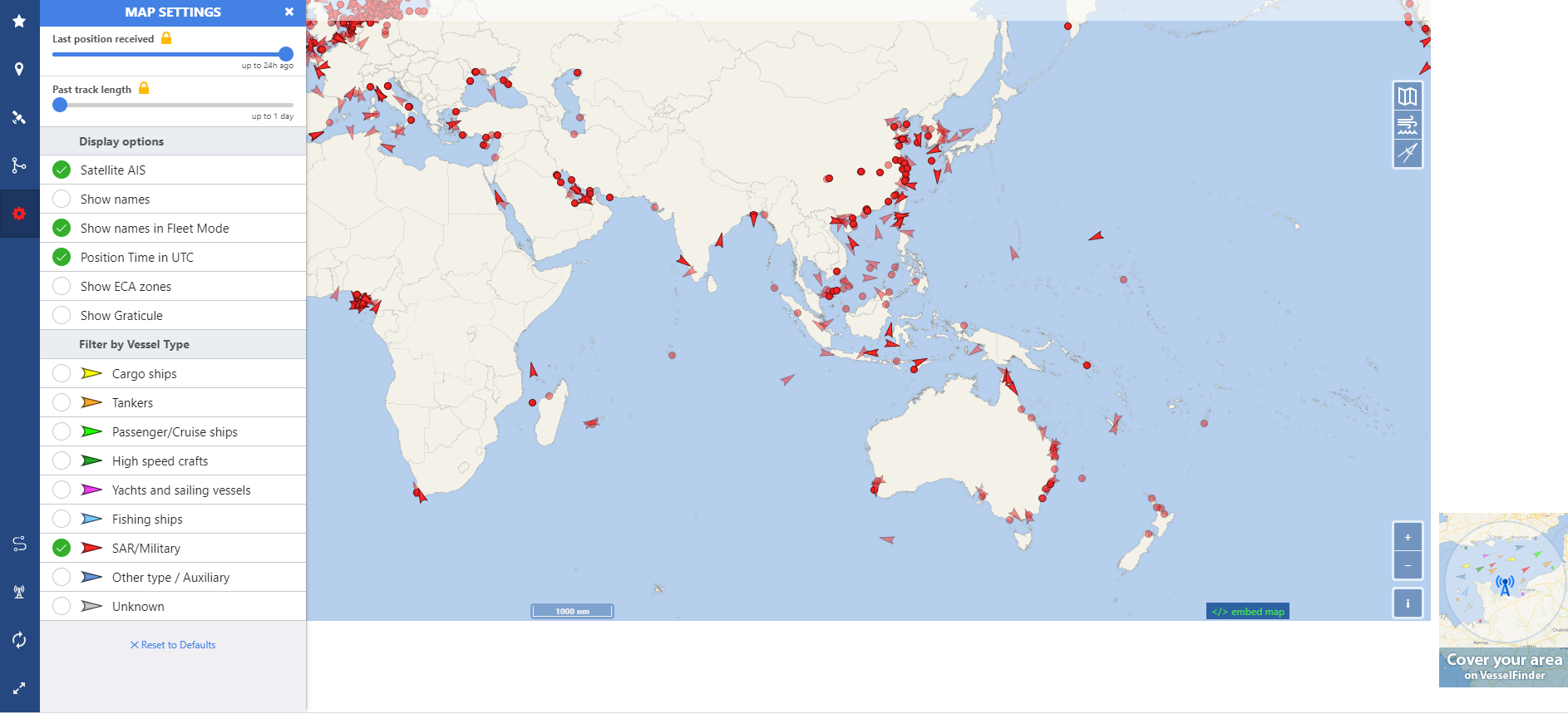Click the gray Unknown vessel arrow icon
Viewport: 1568px width, 714px height.
coord(91,606)
